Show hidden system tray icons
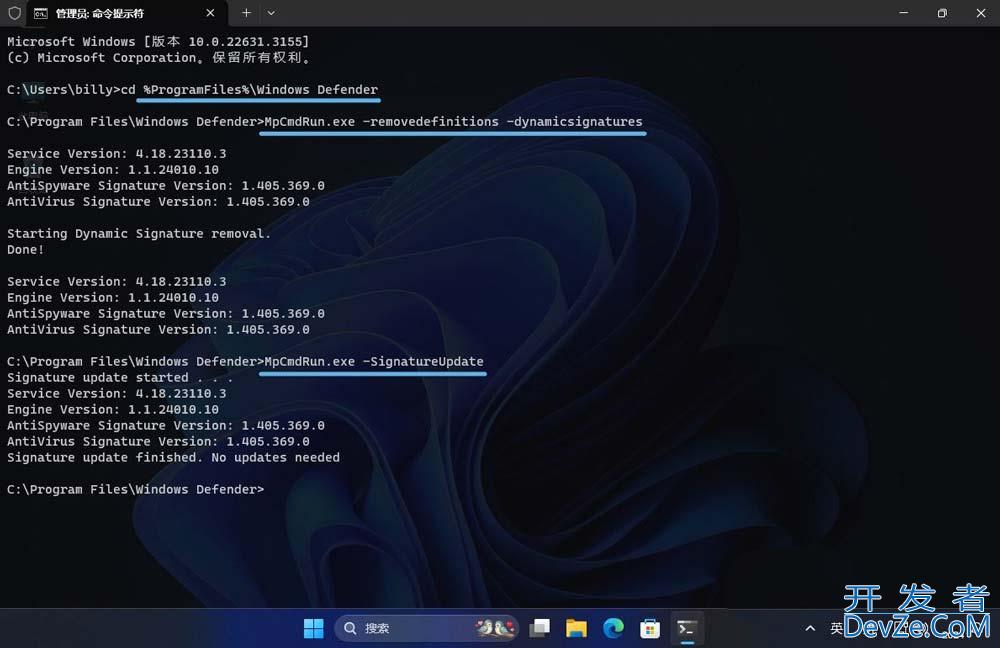1000x648 pixels. (810, 628)
